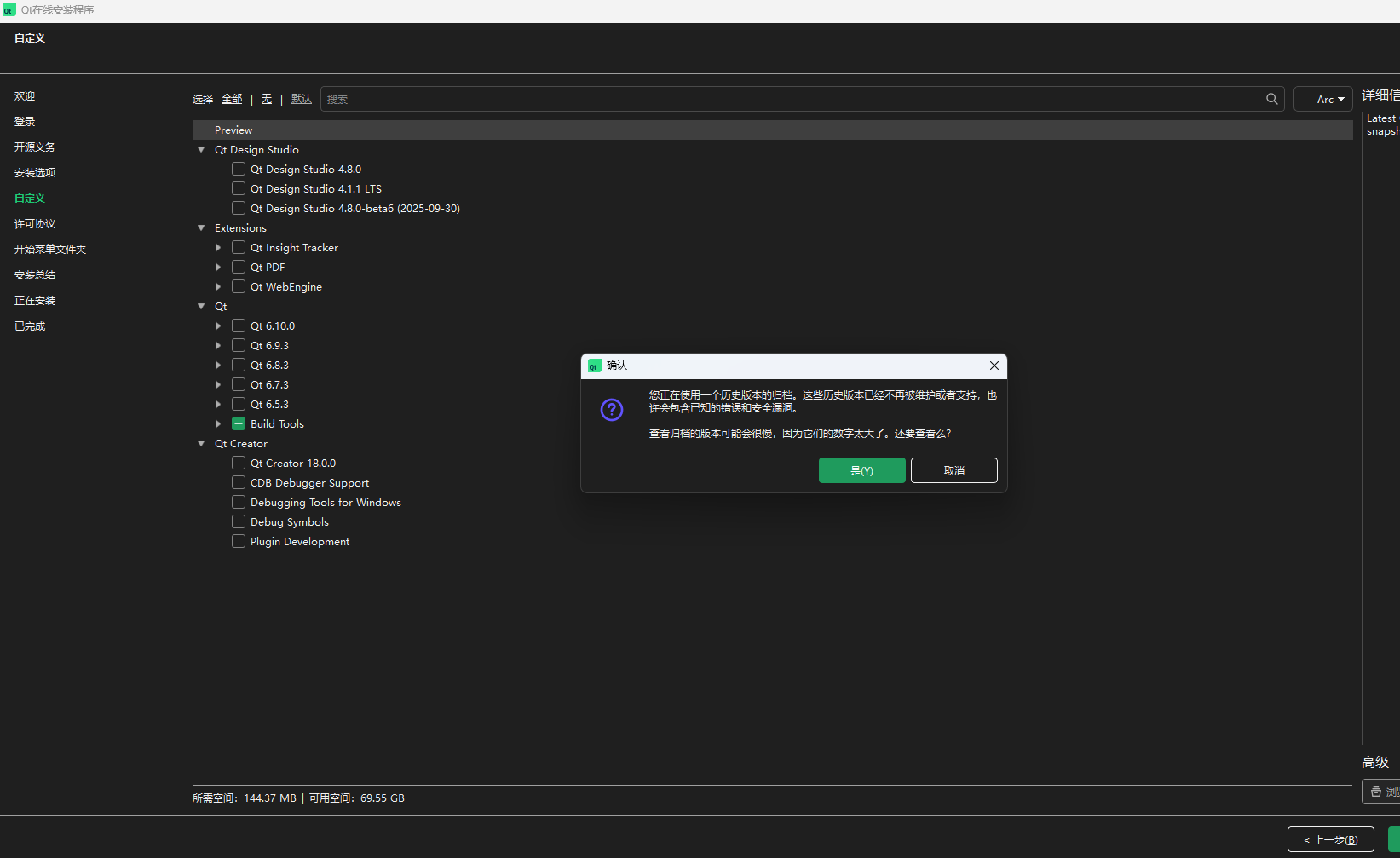Click the 可用空间 69.55 GB text

(x=357, y=798)
